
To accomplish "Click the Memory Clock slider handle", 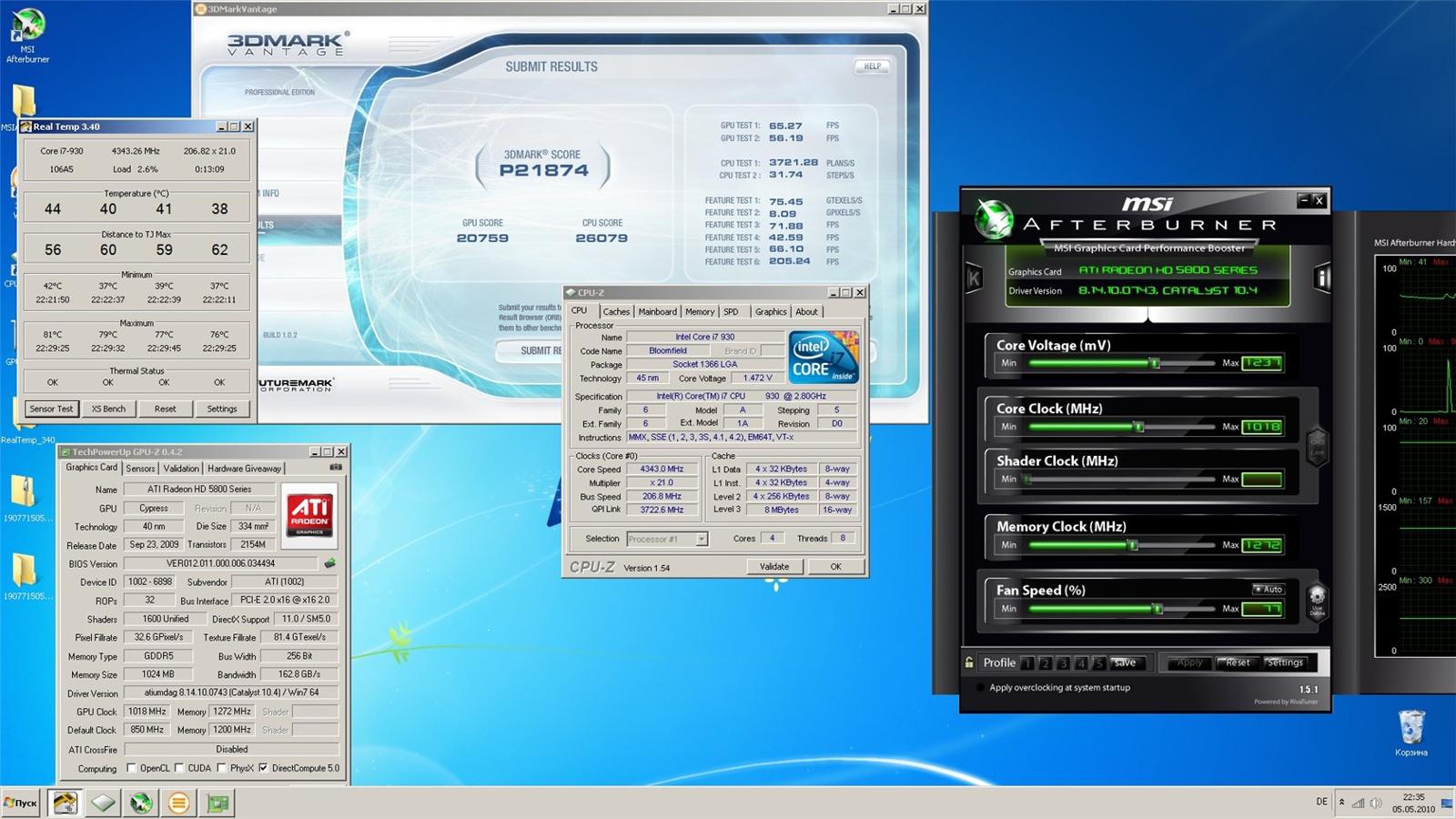I will coord(1133,545).
